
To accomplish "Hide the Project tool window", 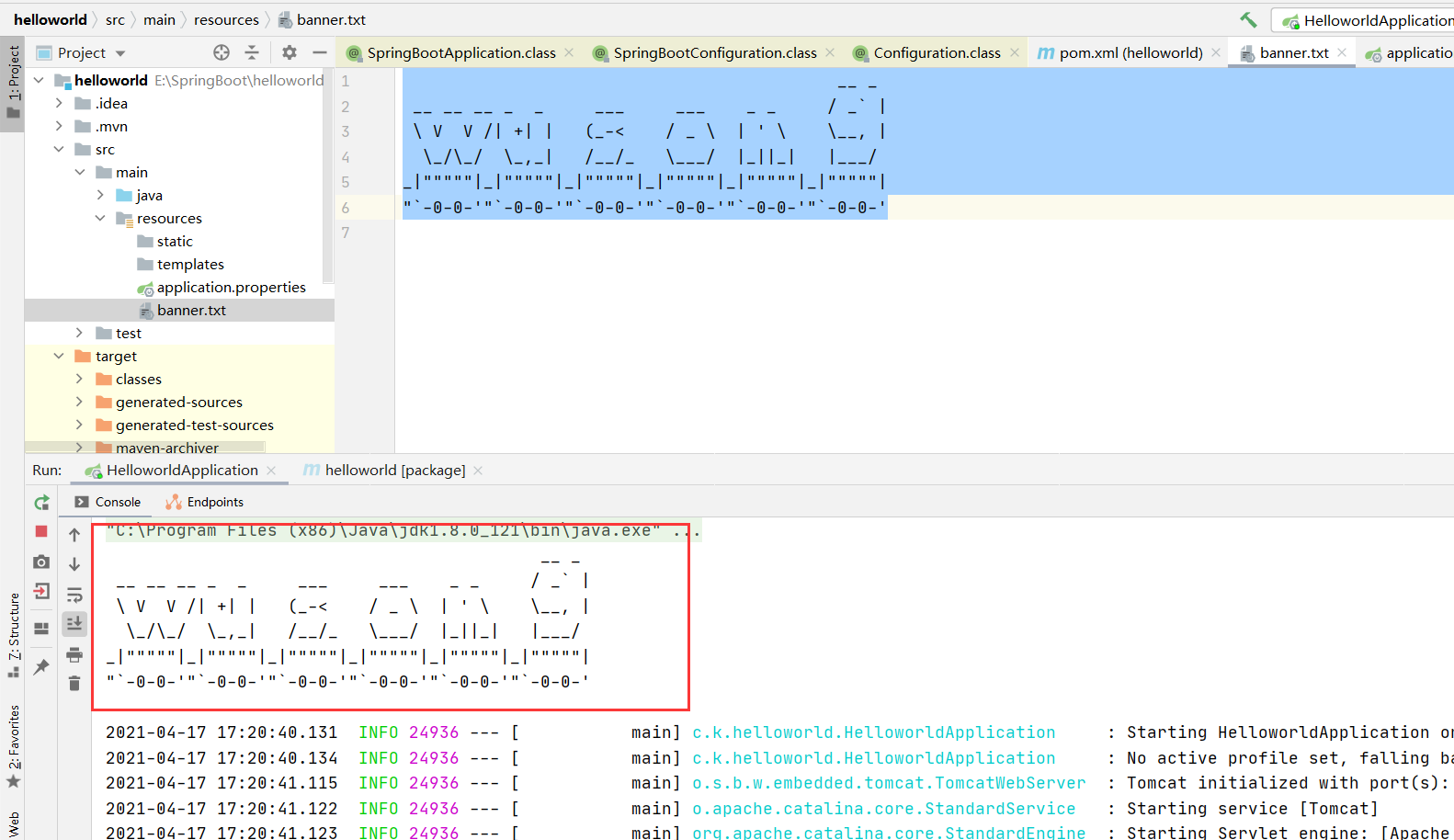I will click(320, 52).
